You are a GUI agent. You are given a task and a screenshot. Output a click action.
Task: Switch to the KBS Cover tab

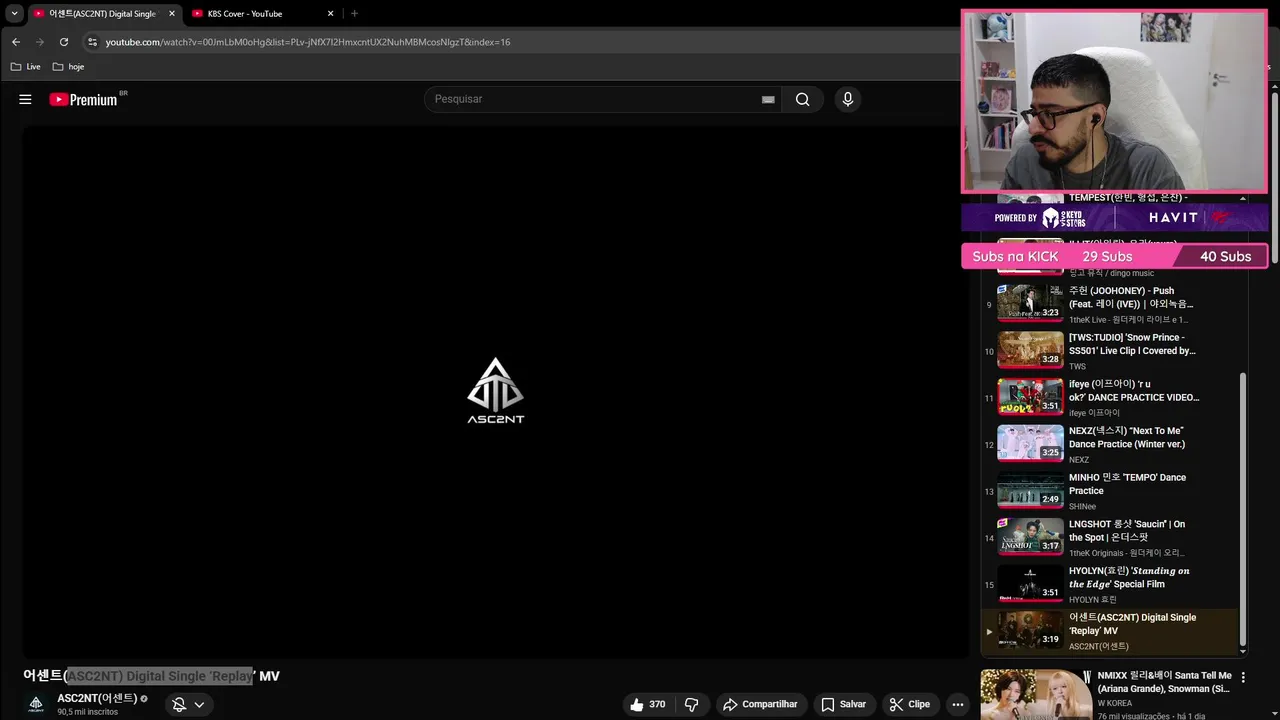tap(262, 14)
